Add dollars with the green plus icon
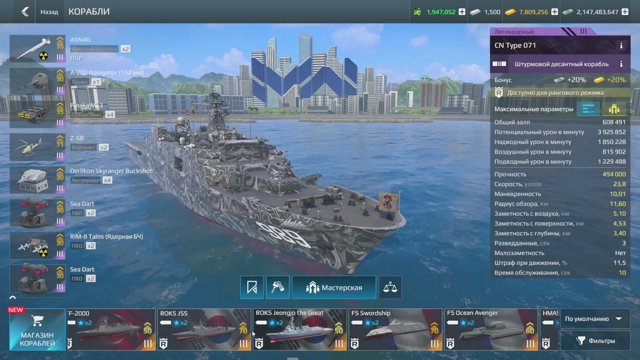Viewport: 640px width, 360px height. click(x=462, y=12)
